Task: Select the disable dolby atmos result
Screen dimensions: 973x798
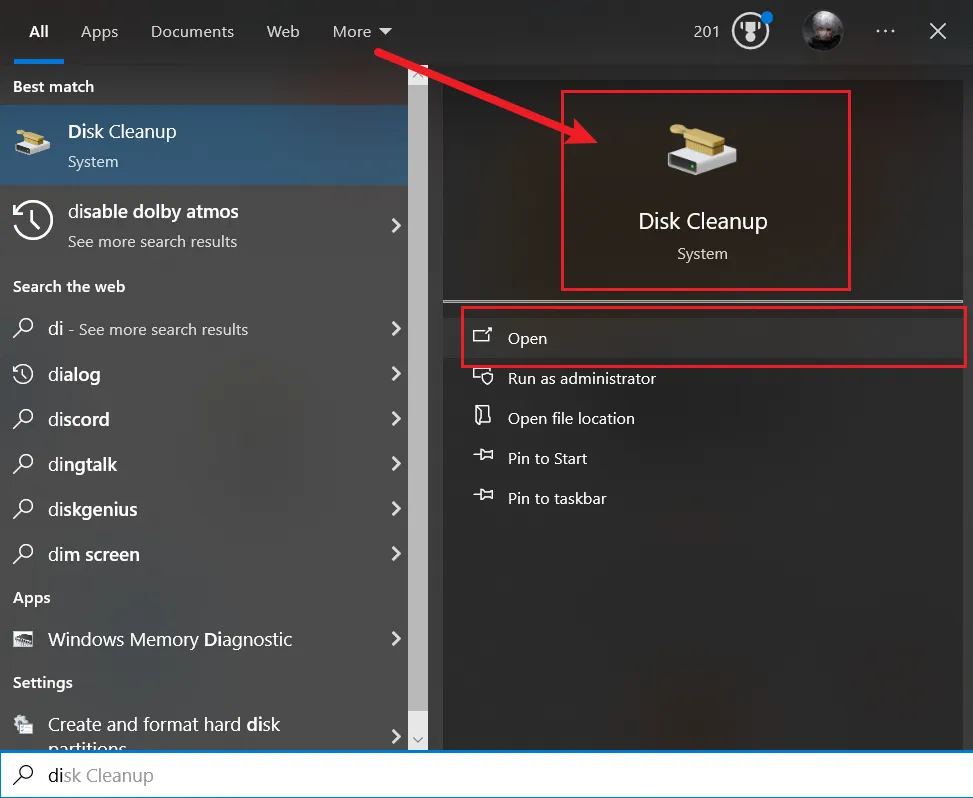Action: [x=204, y=225]
